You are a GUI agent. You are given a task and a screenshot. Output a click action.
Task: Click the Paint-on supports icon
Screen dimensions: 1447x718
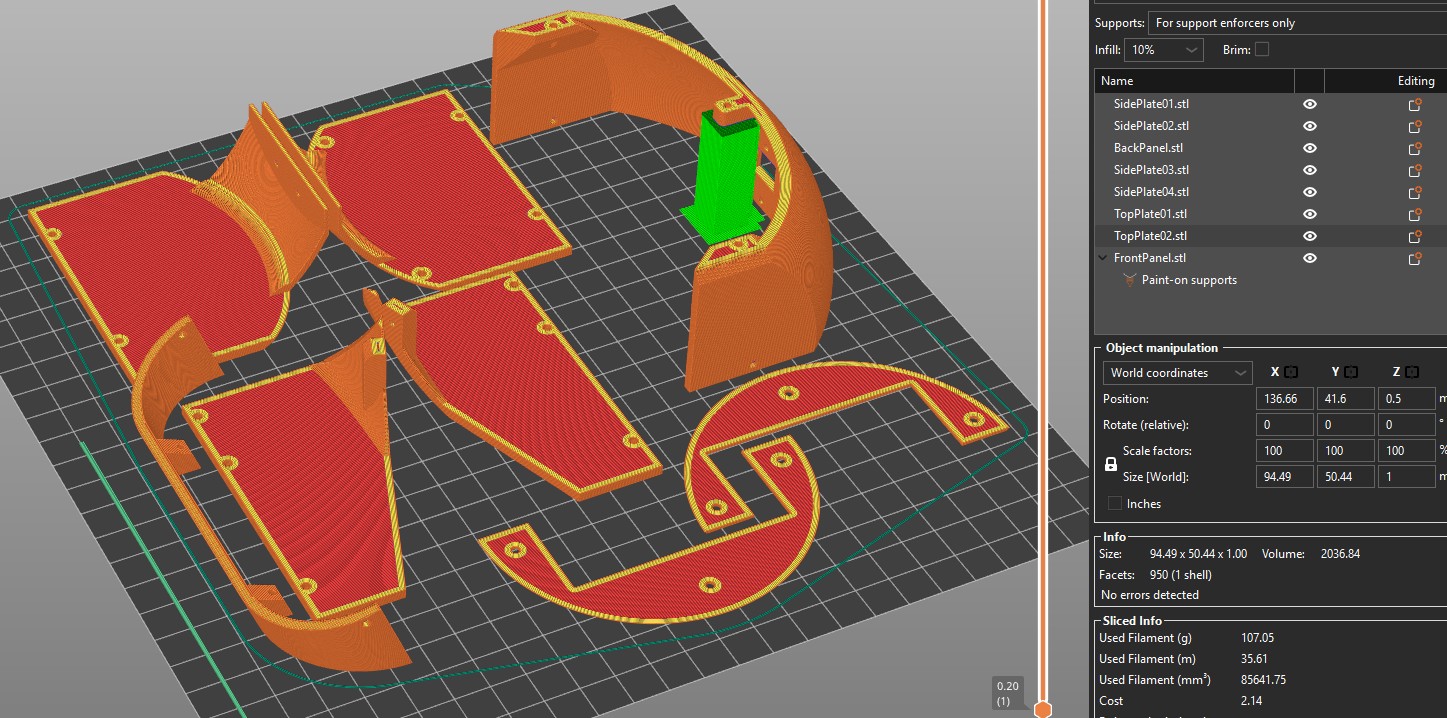point(1130,280)
